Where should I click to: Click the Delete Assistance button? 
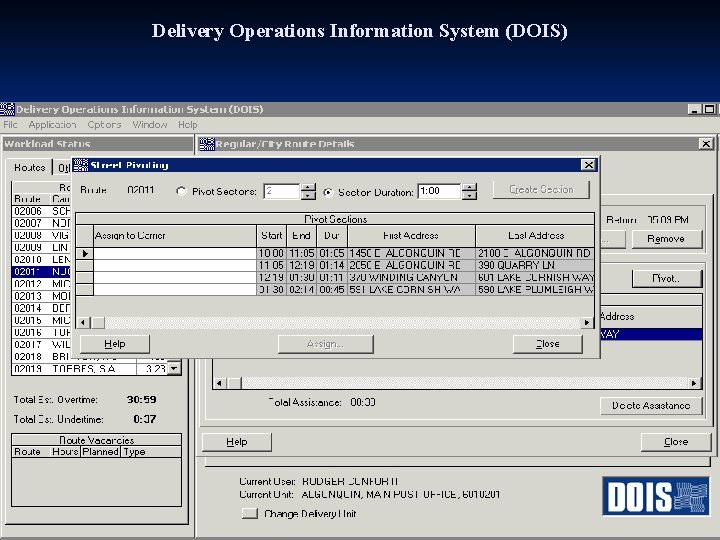click(x=651, y=405)
